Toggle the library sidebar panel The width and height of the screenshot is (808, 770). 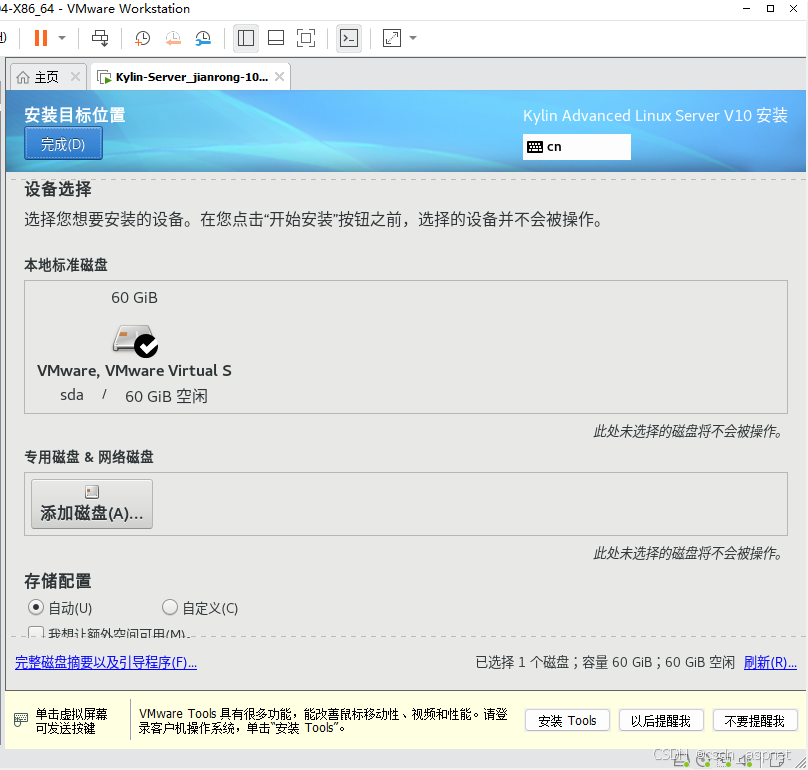[246, 38]
